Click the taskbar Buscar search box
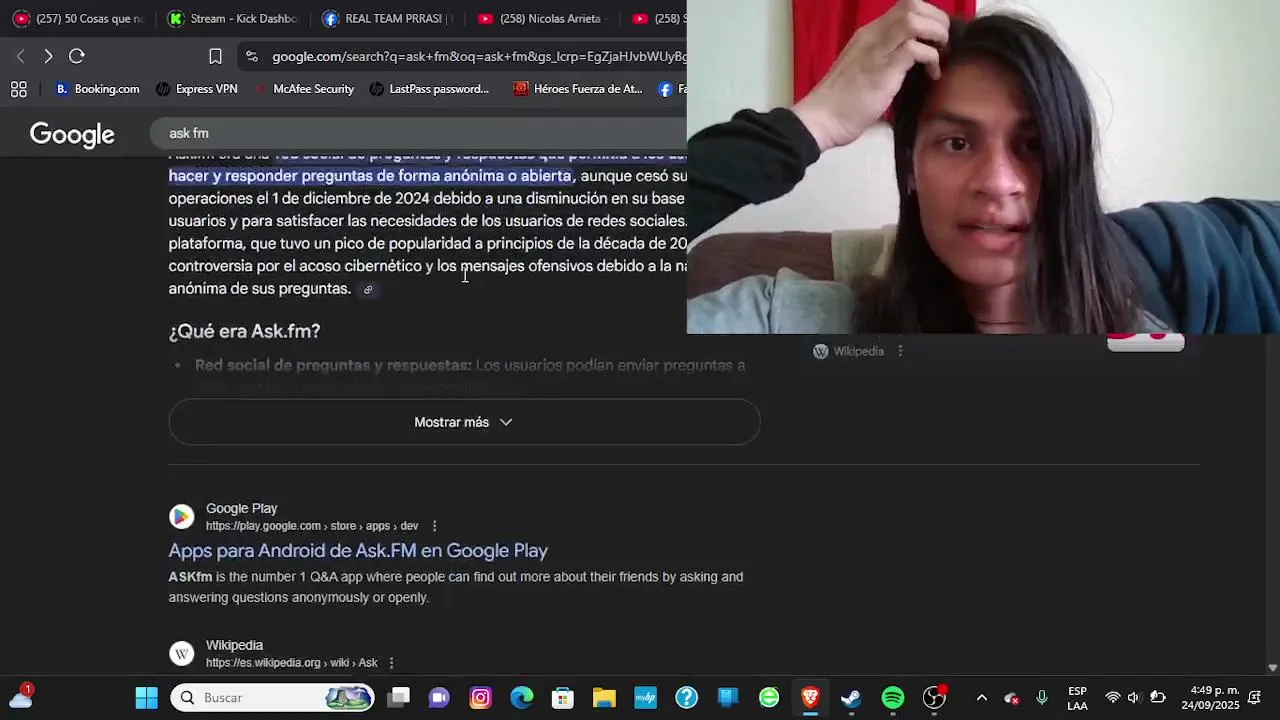 click(272, 697)
